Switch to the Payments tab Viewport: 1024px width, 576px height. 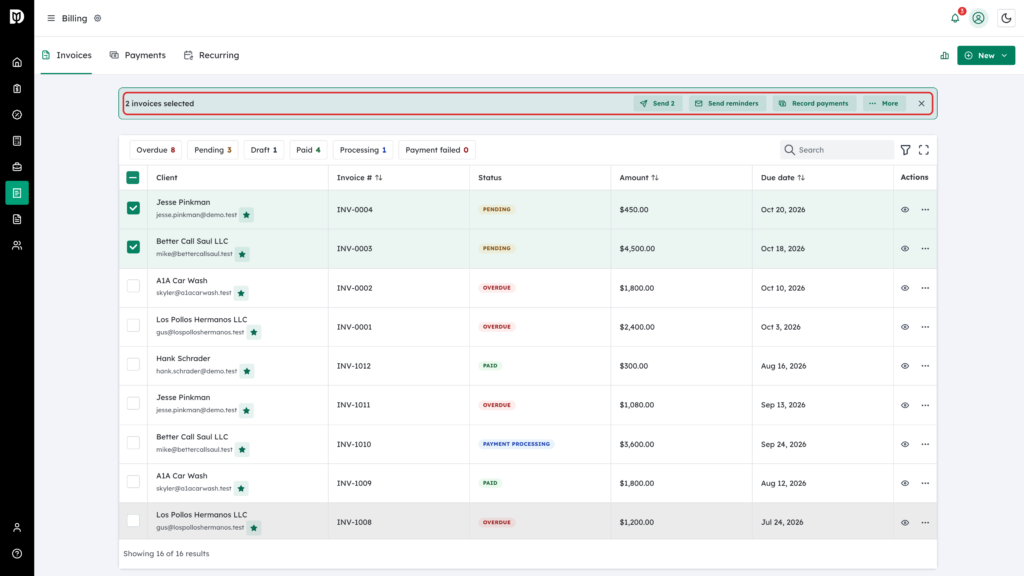[x=138, y=56]
